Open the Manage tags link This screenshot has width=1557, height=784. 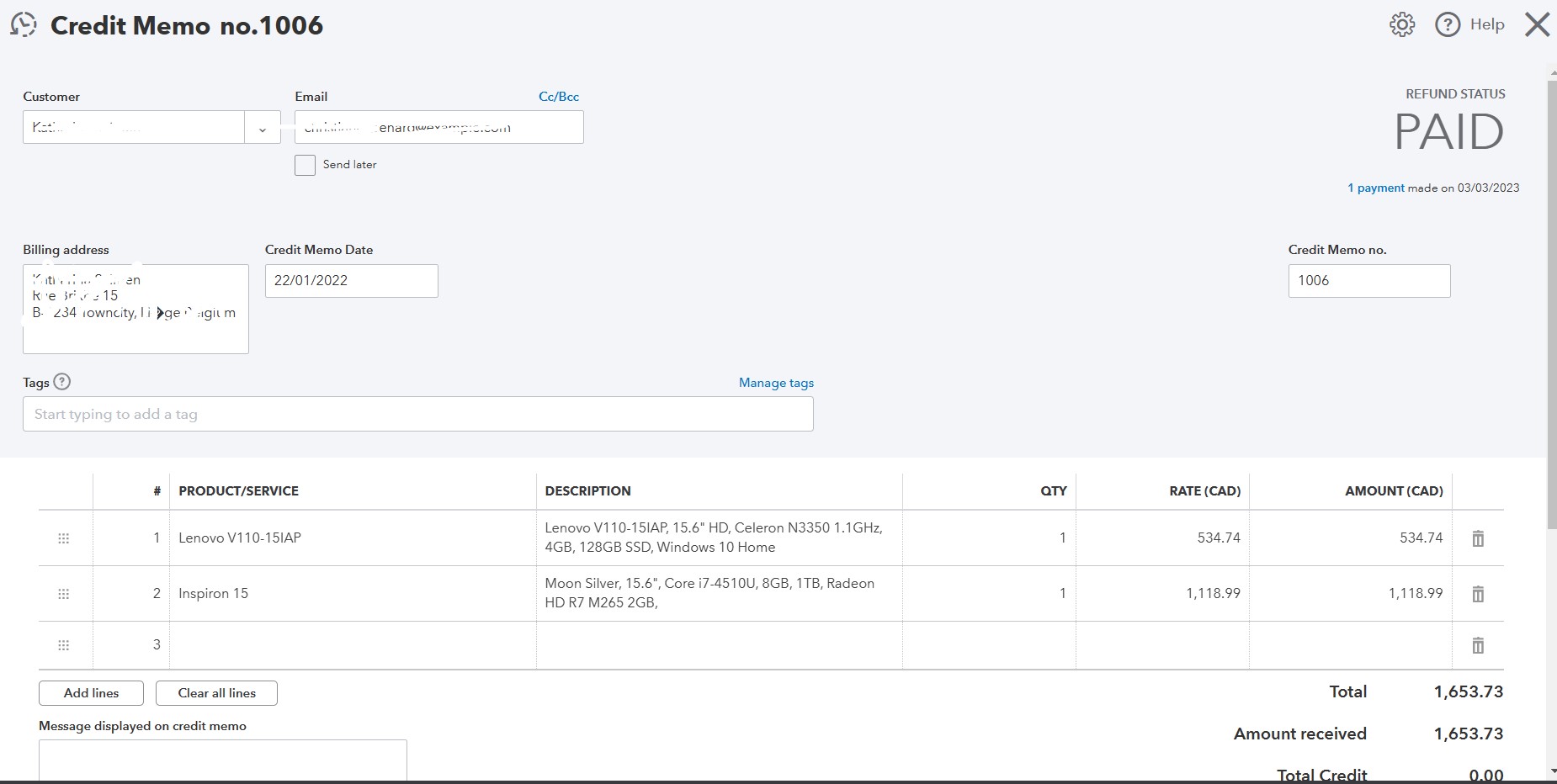tap(776, 383)
